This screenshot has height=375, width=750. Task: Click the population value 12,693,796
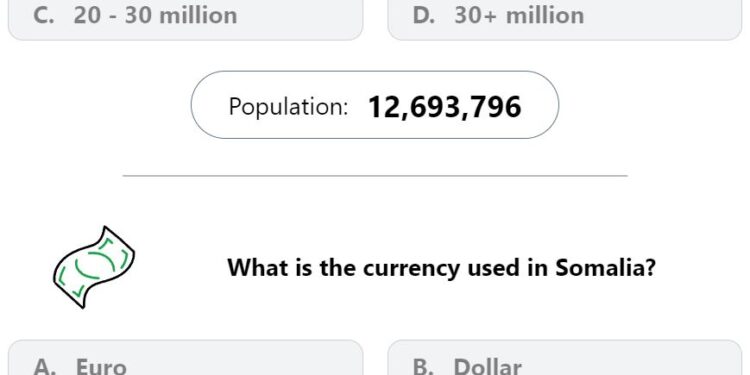coord(444,107)
